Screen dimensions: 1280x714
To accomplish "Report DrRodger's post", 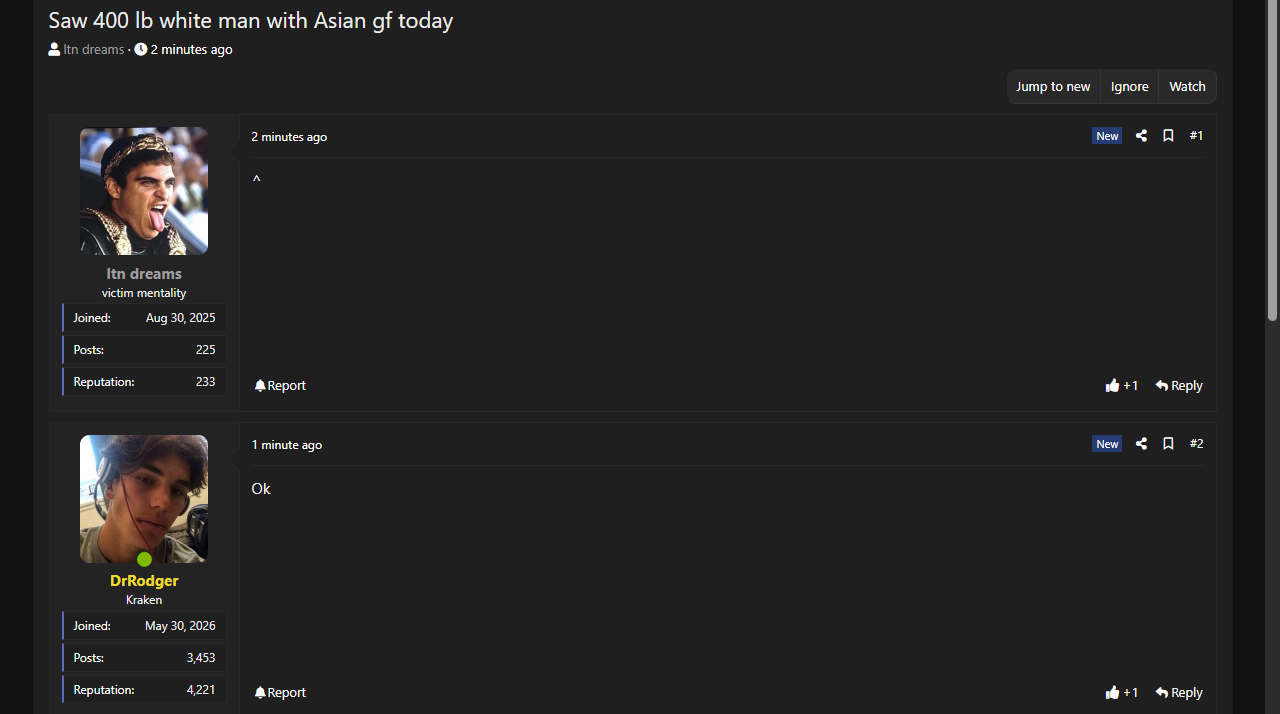I will point(280,693).
